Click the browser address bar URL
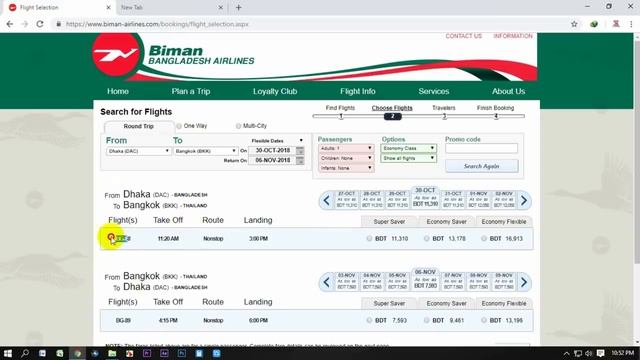This screenshot has height=360, width=640. [x=157, y=24]
